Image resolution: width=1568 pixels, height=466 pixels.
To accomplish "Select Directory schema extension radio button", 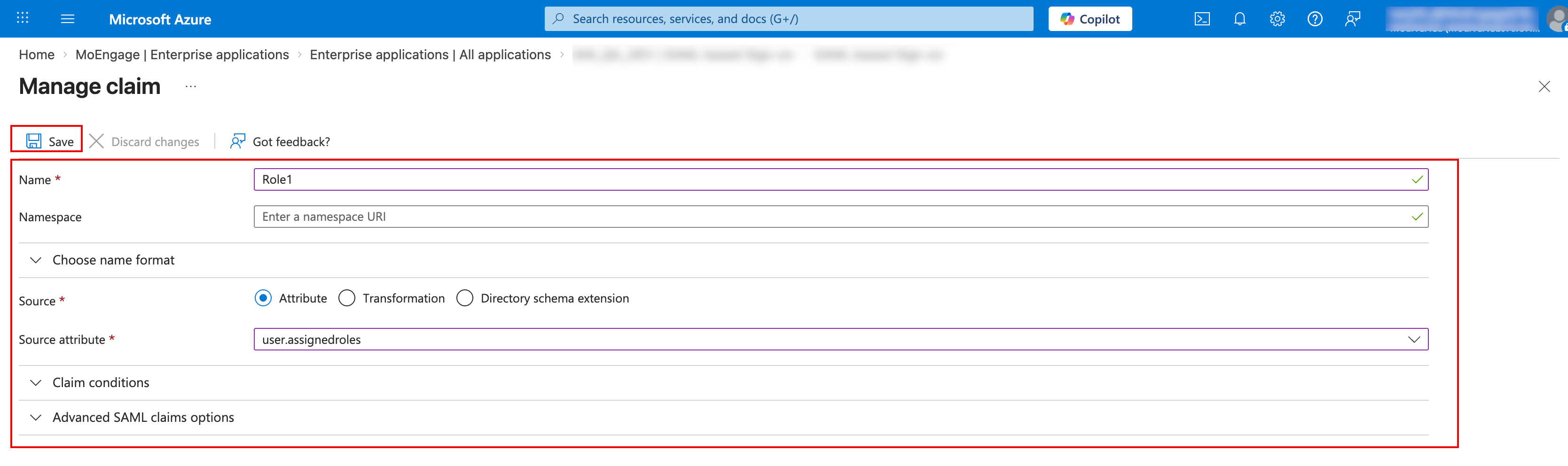I will point(465,298).
